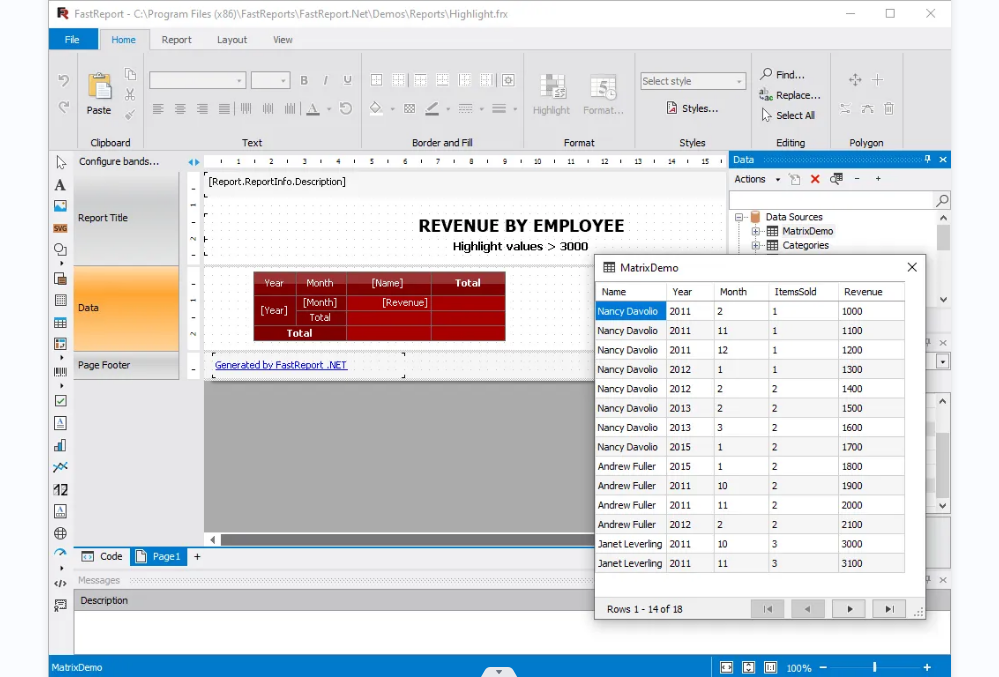Zoom out with the minus button

tap(823, 667)
